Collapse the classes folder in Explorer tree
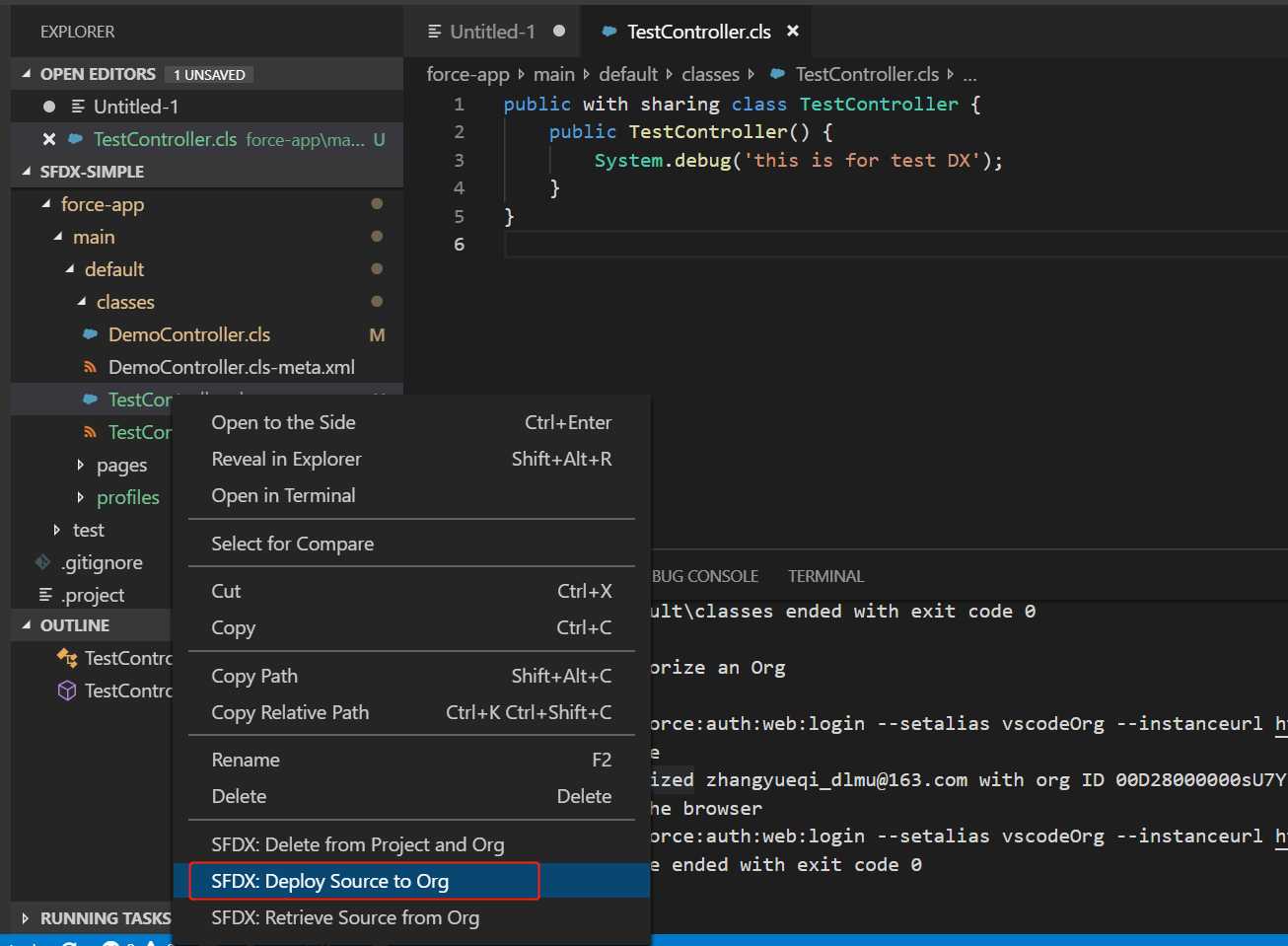Image resolution: width=1288 pixels, height=946 pixels. click(82, 302)
